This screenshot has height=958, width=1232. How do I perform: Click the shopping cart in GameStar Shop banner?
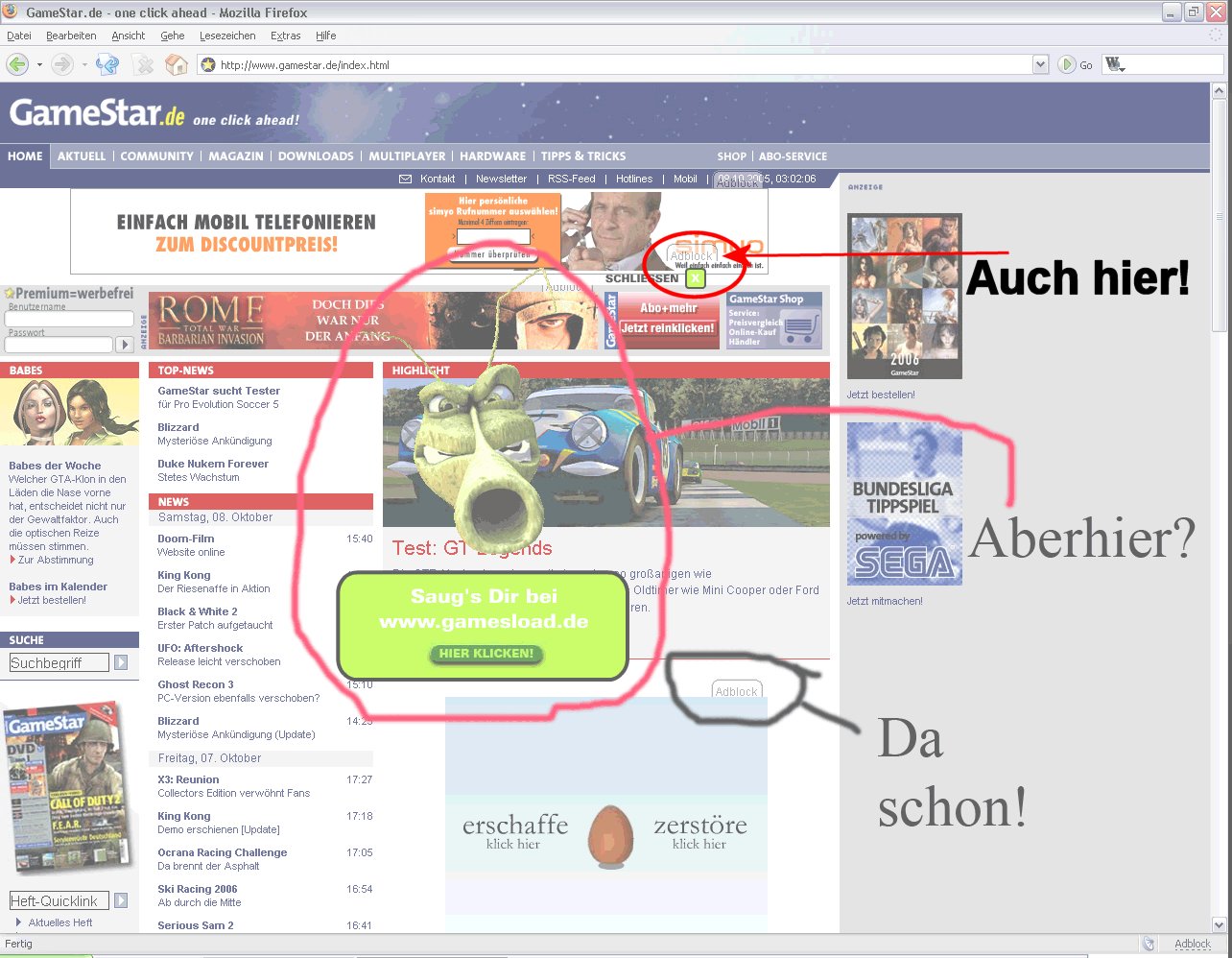point(800,329)
